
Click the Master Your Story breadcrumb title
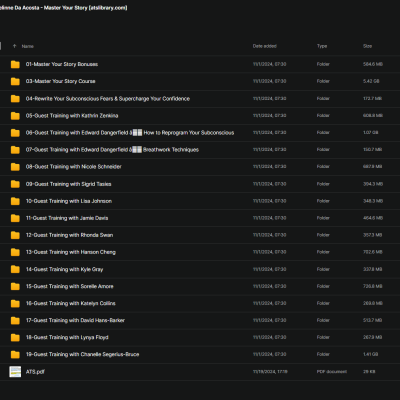coord(63,8)
